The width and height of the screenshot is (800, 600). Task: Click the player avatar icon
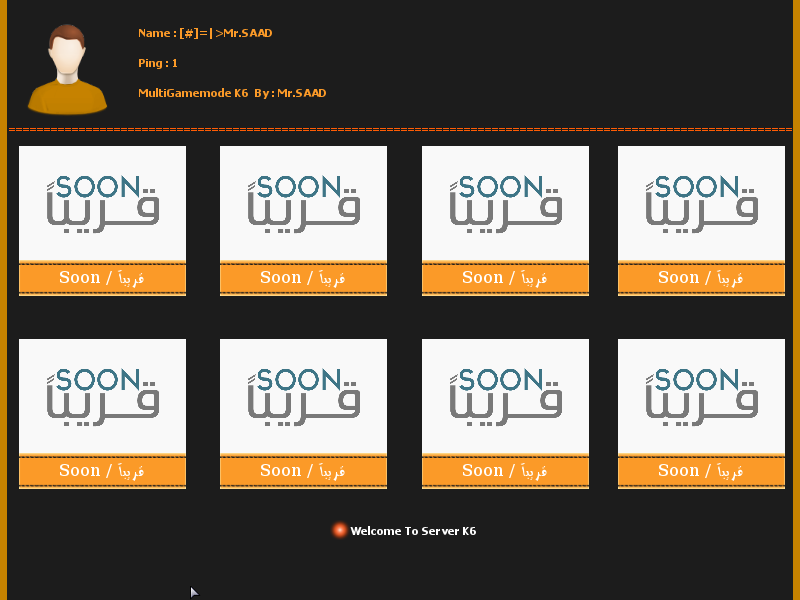[67, 68]
